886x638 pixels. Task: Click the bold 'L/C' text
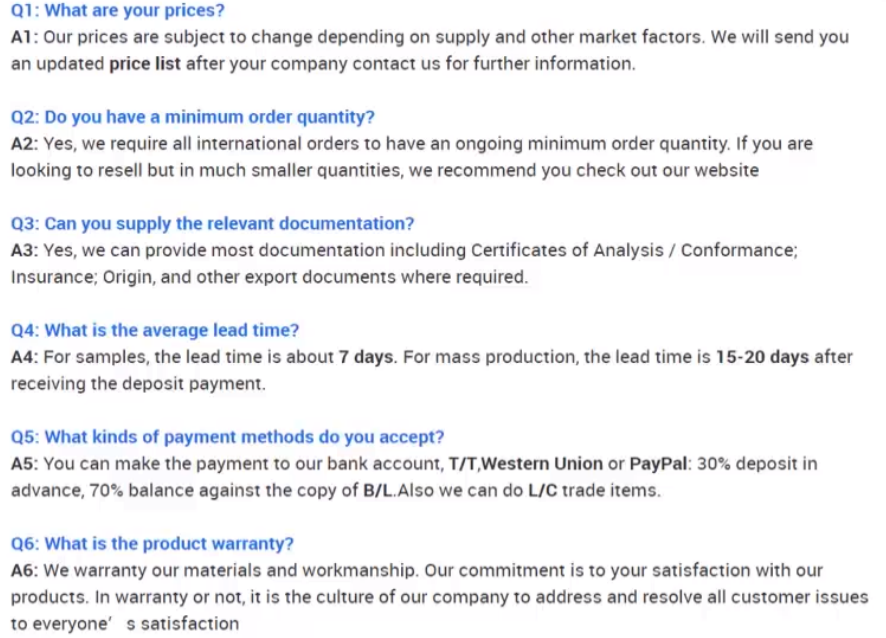[542, 490]
